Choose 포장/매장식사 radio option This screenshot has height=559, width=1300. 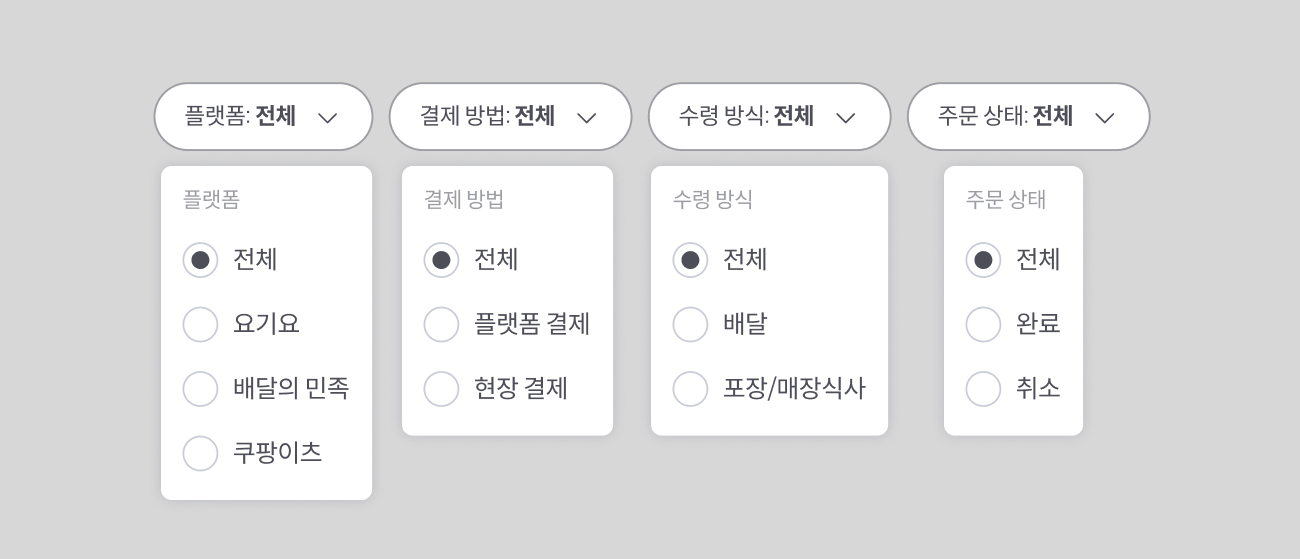(x=690, y=389)
